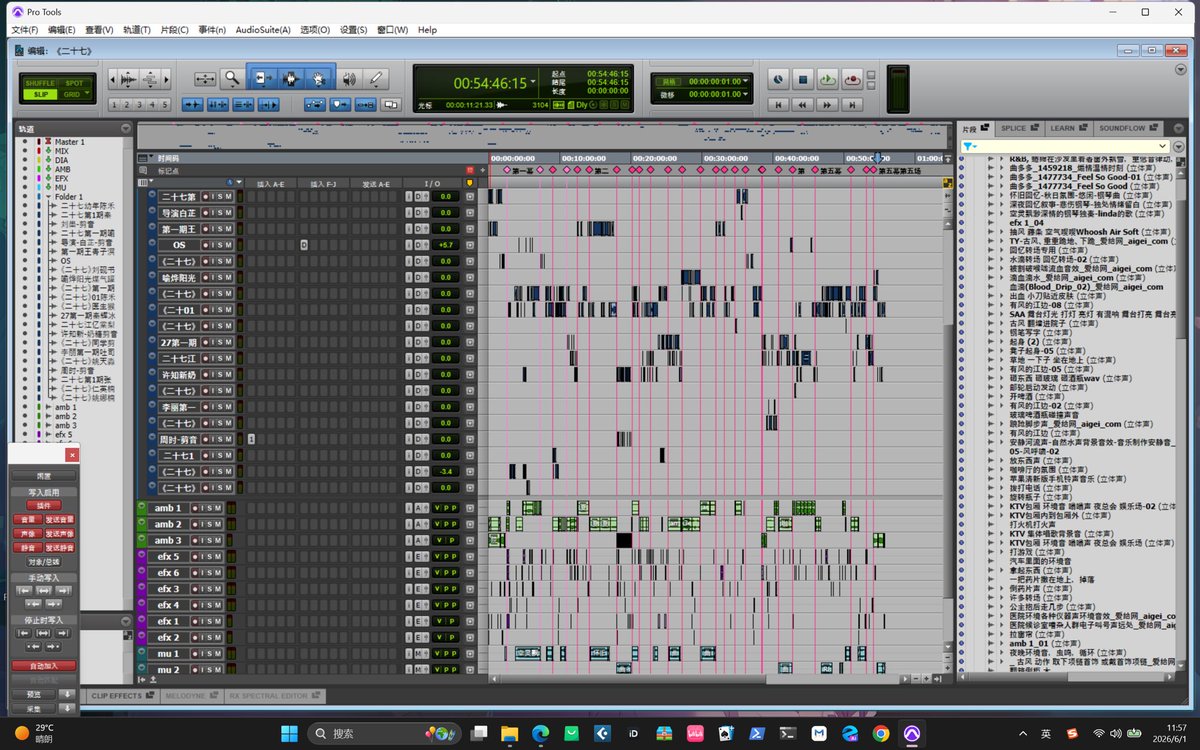Toggle Tab to Transients button
The image size is (1200, 750).
pyautogui.click(x=193, y=104)
